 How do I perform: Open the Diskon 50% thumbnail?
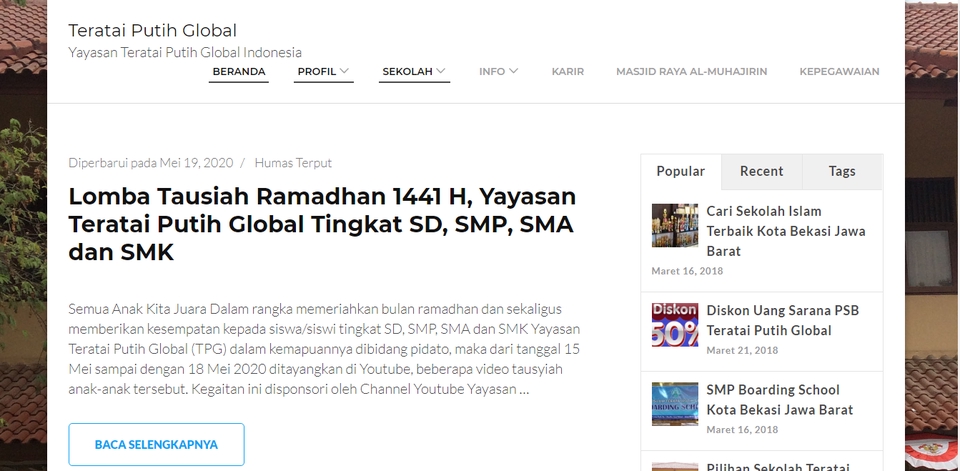pos(675,325)
